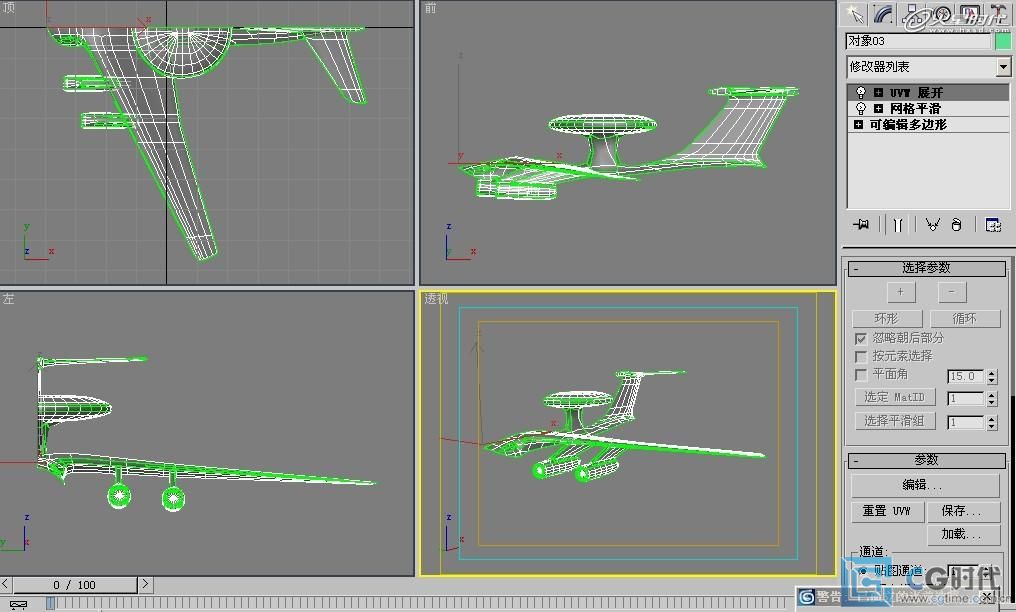
Task: Open the Display panel tab
Action: (x=969, y=14)
